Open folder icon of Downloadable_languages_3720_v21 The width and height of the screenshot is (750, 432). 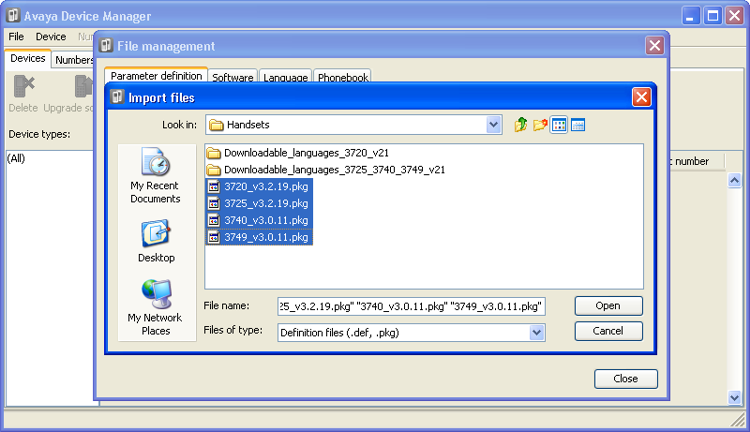pyautogui.click(x=214, y=153)
